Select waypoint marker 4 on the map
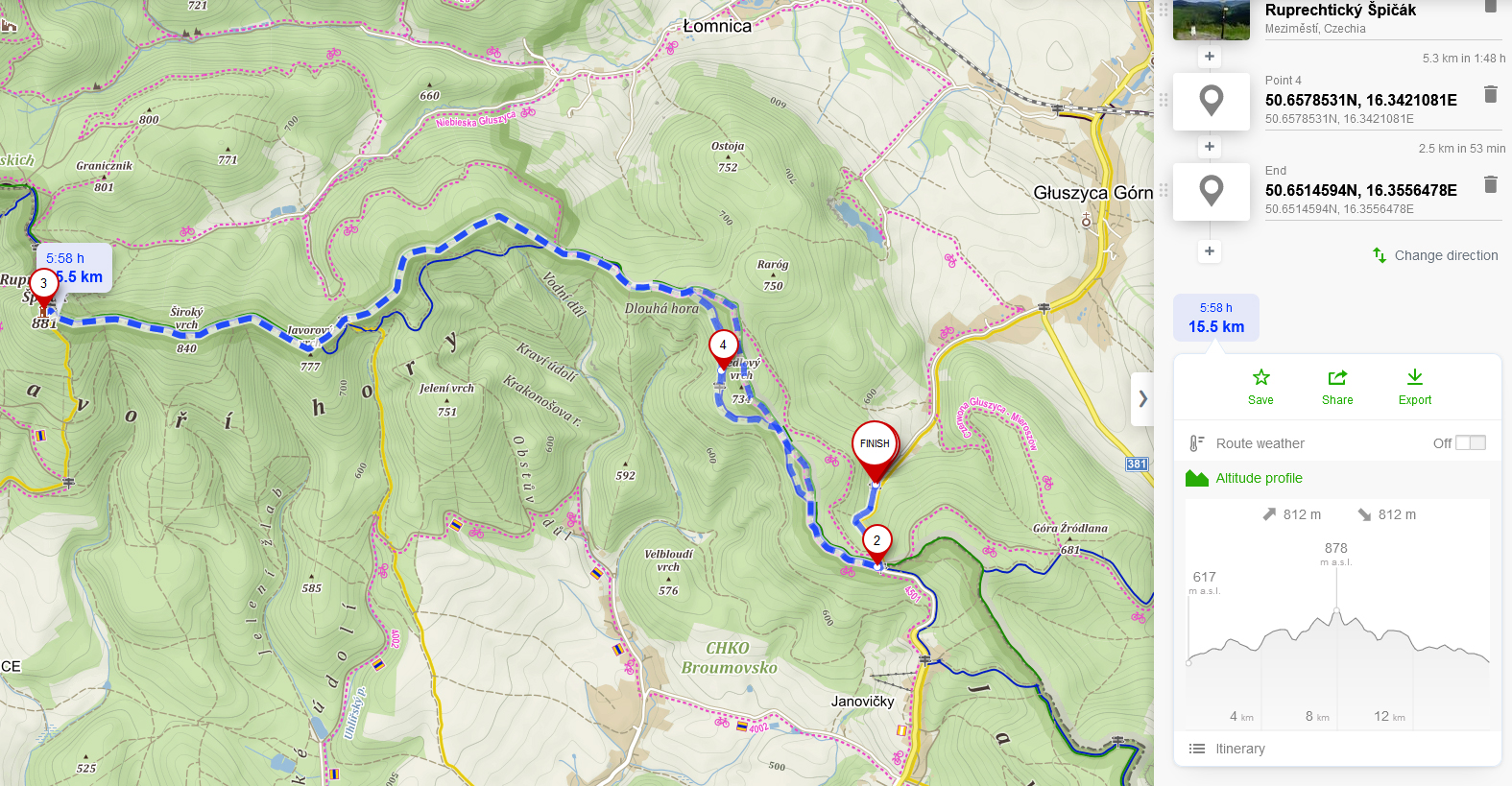Screen dimensions: 1512x786 point(723,347)
